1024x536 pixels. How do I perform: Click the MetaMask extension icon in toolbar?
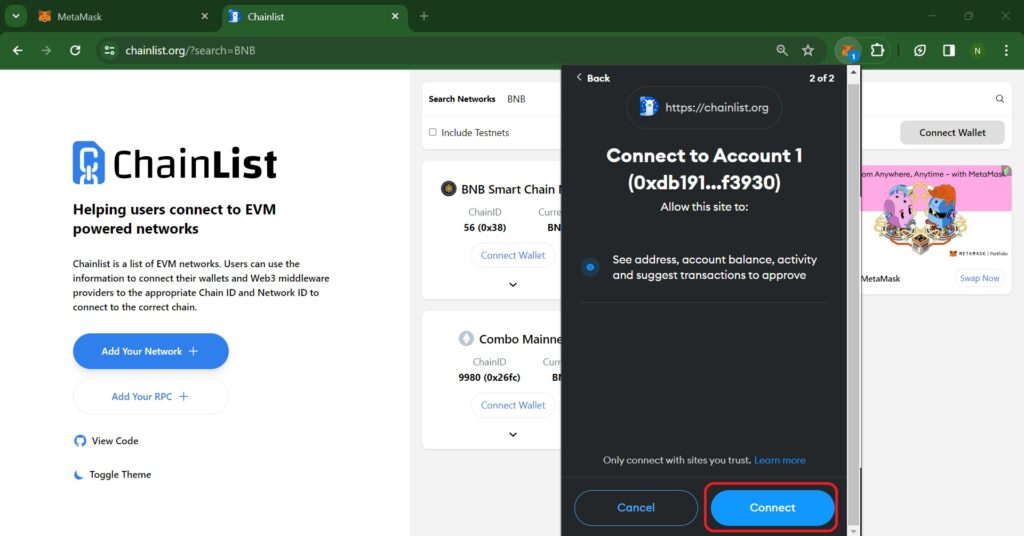pos(847,50)
